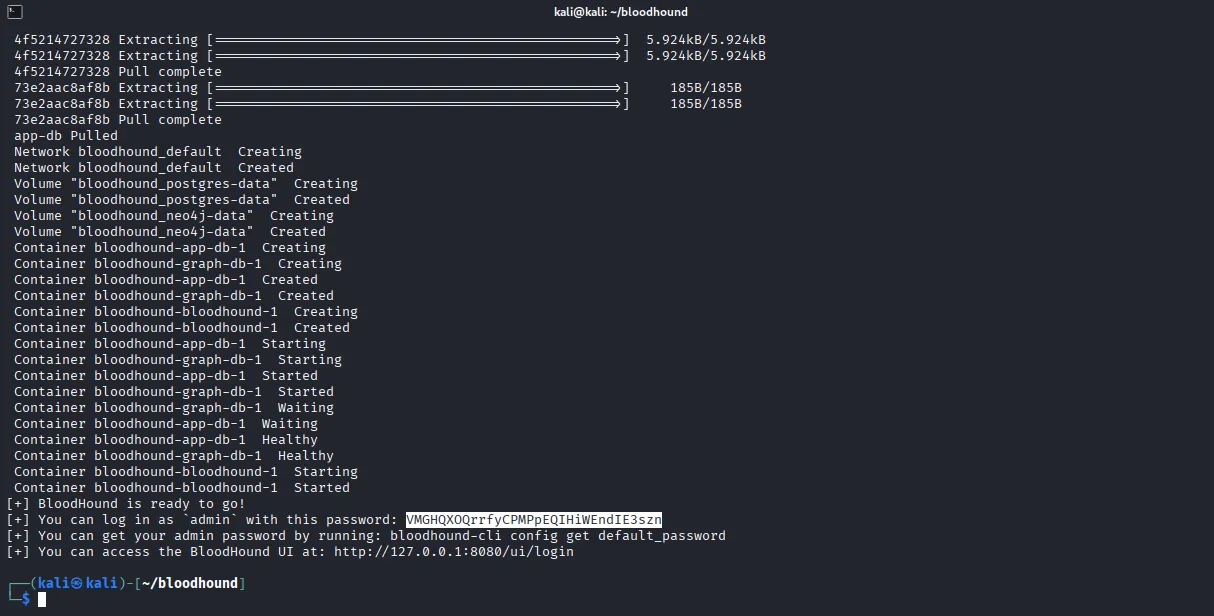Click the 73e2aac8af8b Pull complete line
This screenshot has width=1214, height=616.
118,120
